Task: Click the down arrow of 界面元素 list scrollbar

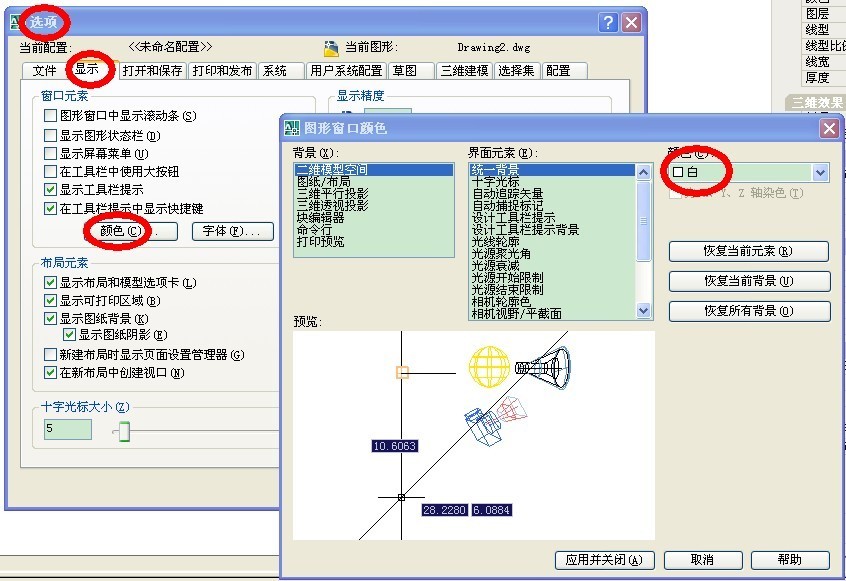Action: click(x=645, y=312)
